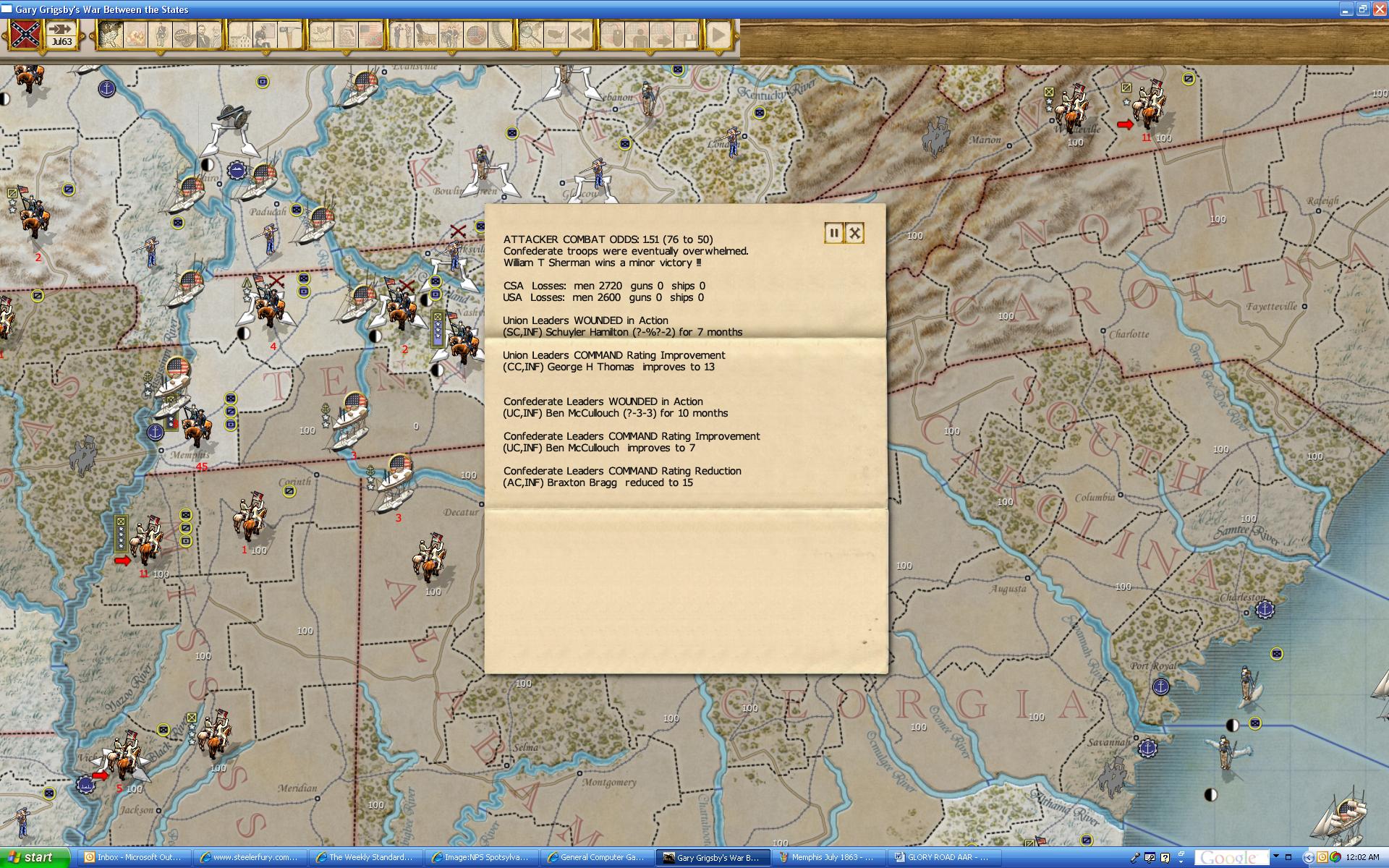
Task: Switch to GLORY ROAD AAR taskbar item
Action: click(944, 857)
